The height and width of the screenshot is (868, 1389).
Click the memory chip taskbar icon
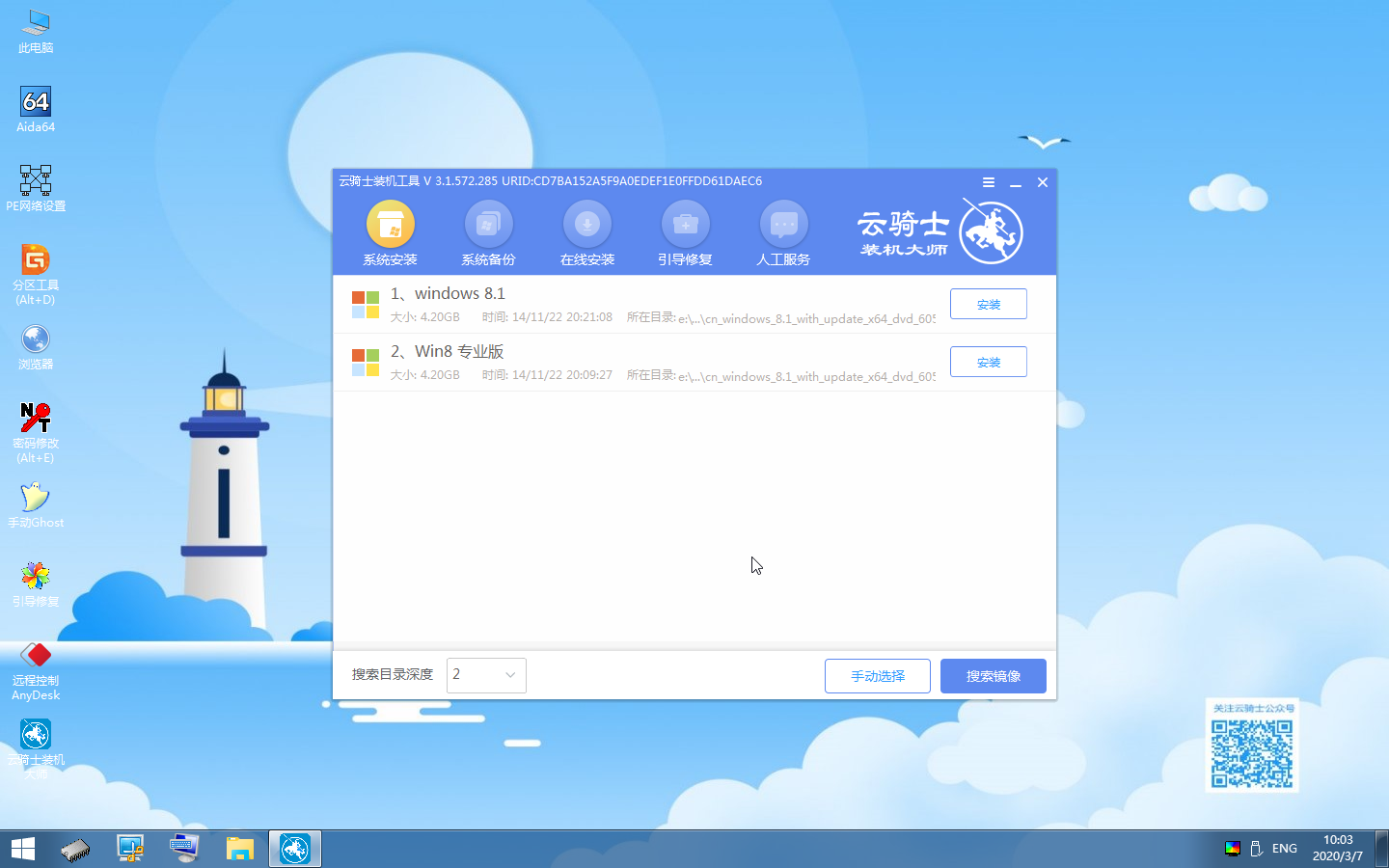pos(75,849)
